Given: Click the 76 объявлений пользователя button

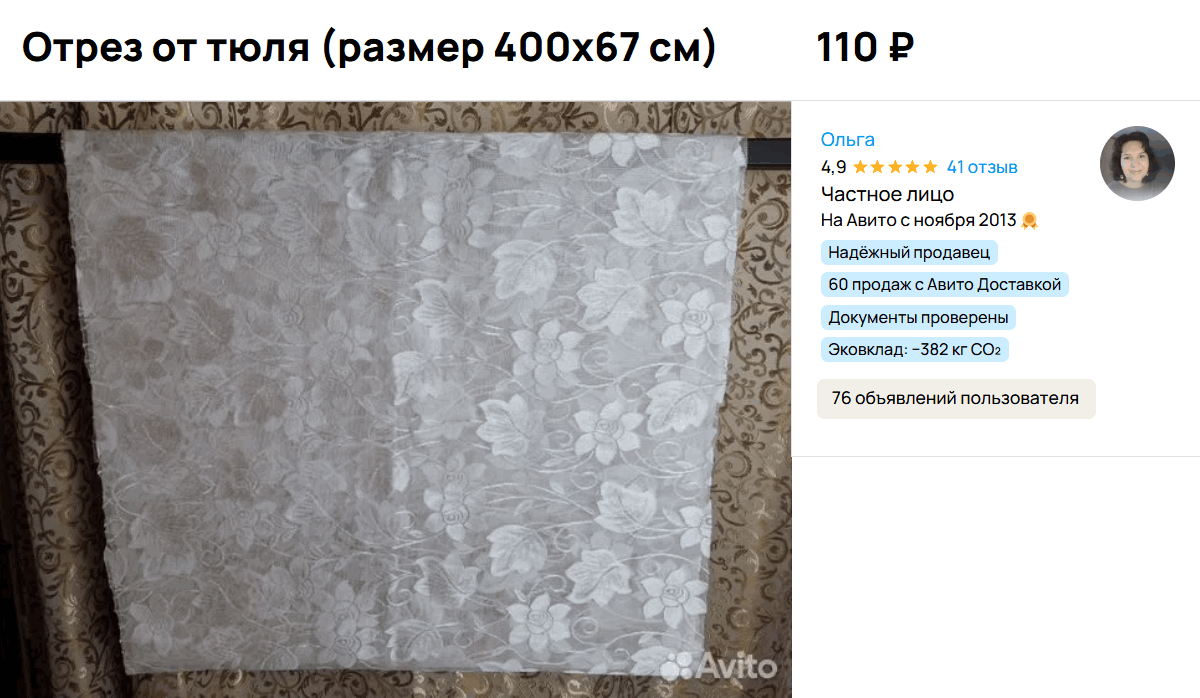Looking at the screenshot, I should 956,398.
